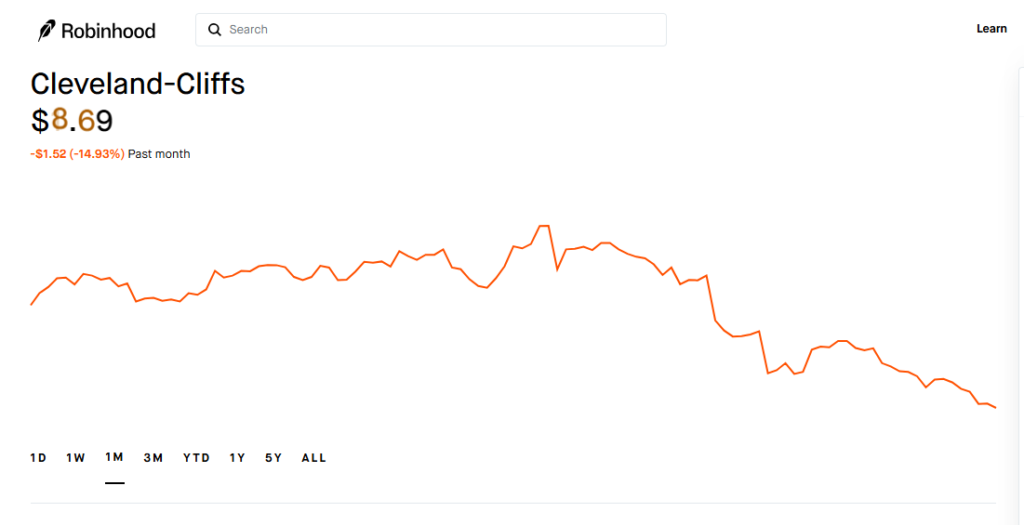
Task: Select the 1W time range
Action: [x=76, y=458]
